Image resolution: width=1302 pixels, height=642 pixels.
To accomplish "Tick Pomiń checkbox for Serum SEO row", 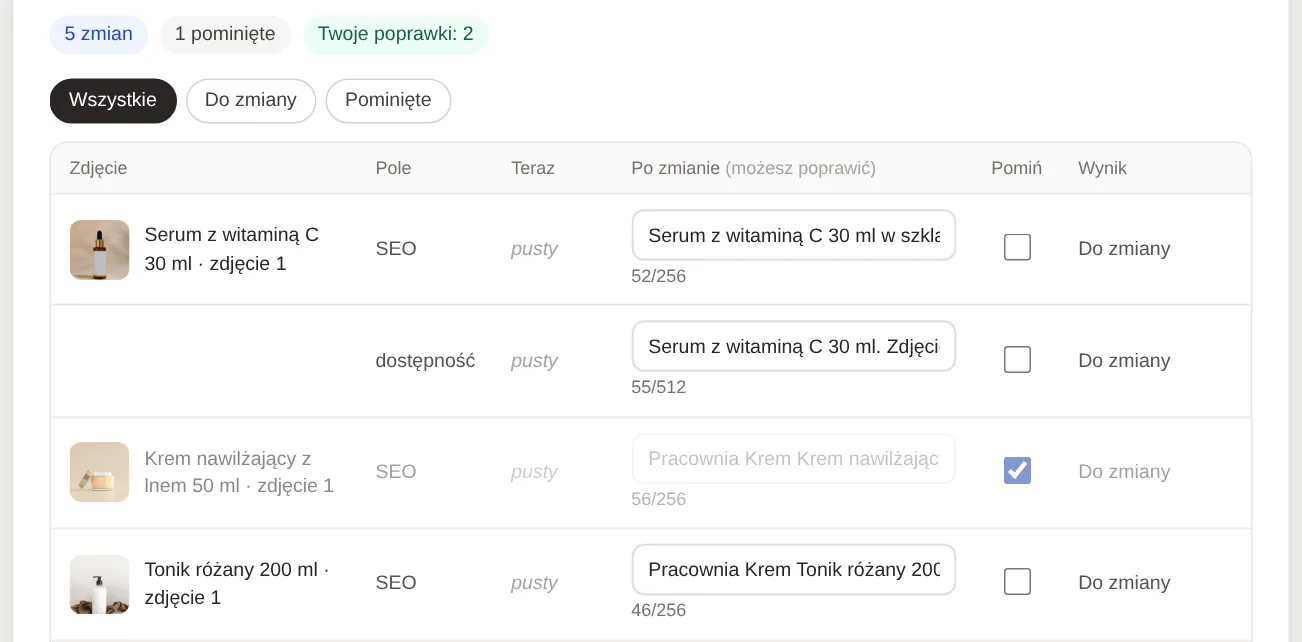I will click(1017, 247).
